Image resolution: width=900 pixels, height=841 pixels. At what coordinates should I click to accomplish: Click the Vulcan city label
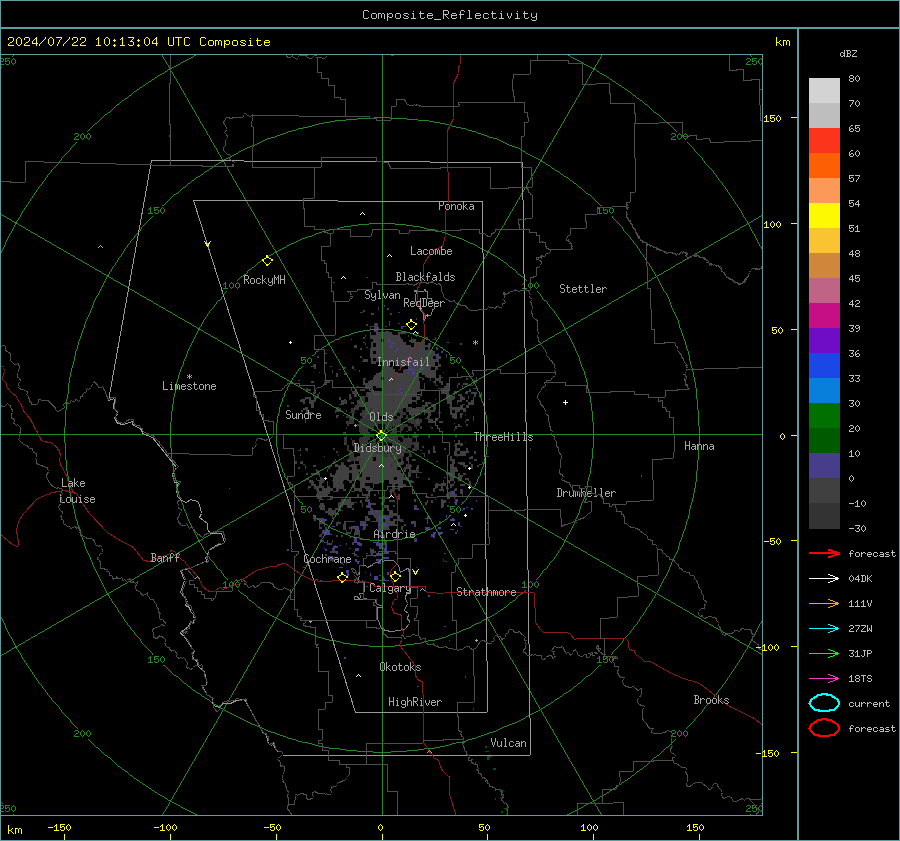pyautogui.click(x=509, y=743)
